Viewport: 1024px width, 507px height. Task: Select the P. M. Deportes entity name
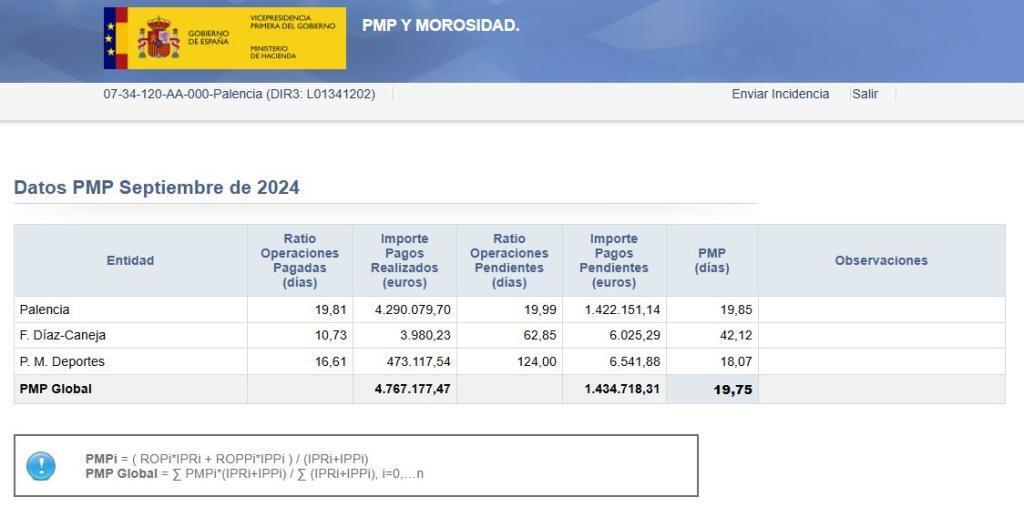62,362
